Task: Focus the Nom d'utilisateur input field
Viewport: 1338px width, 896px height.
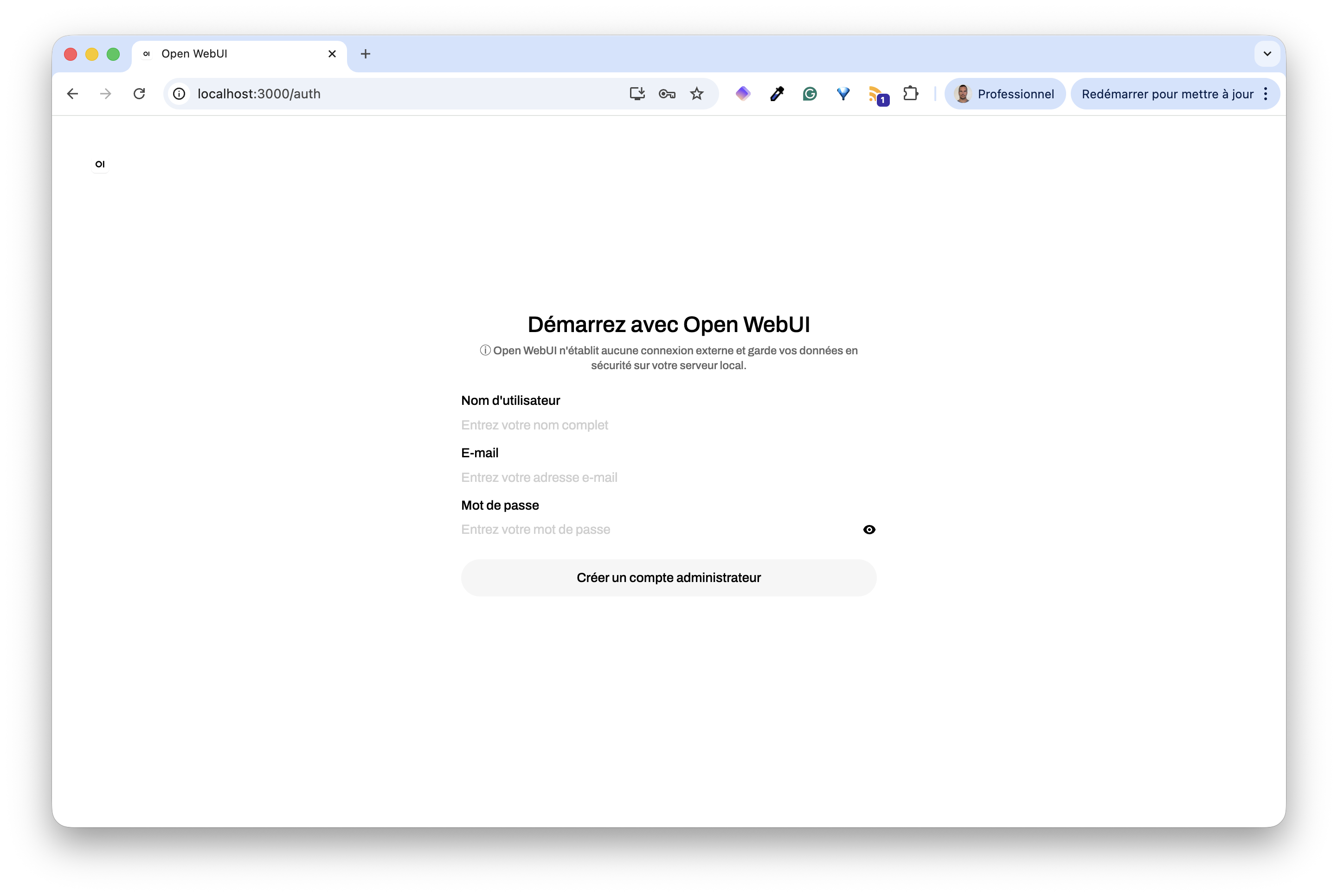Action: (x=669, y=425)
